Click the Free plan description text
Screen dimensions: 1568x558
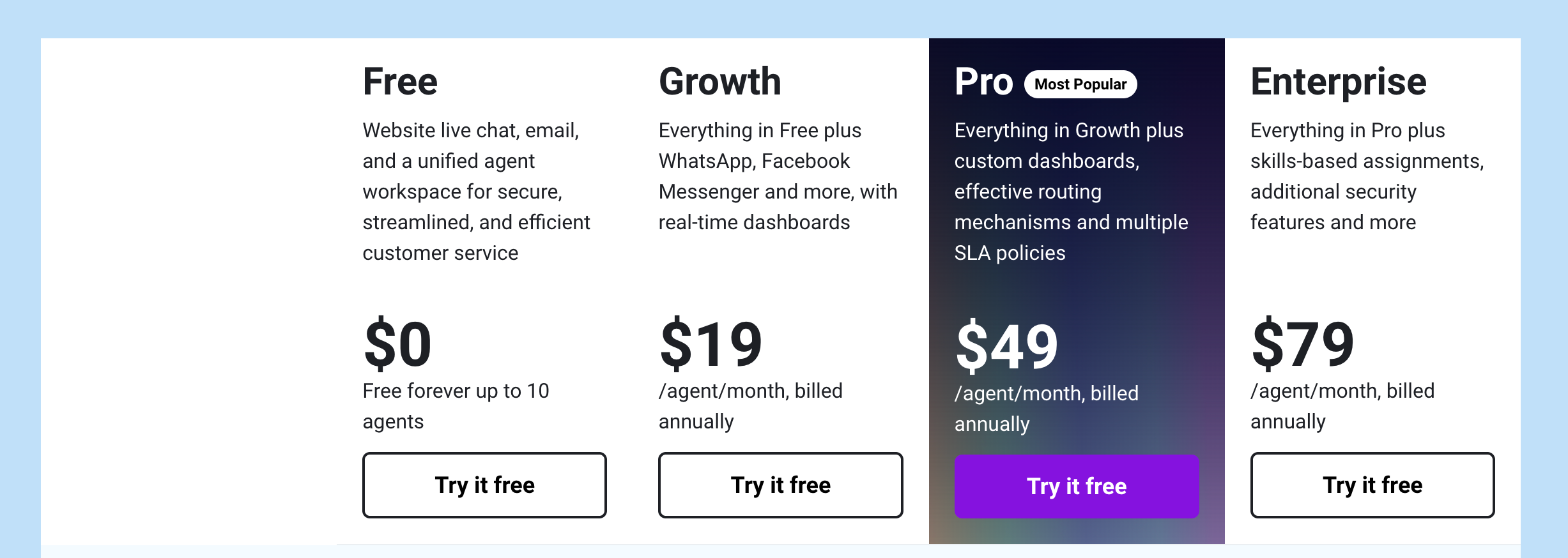click(x=476, y=192)
